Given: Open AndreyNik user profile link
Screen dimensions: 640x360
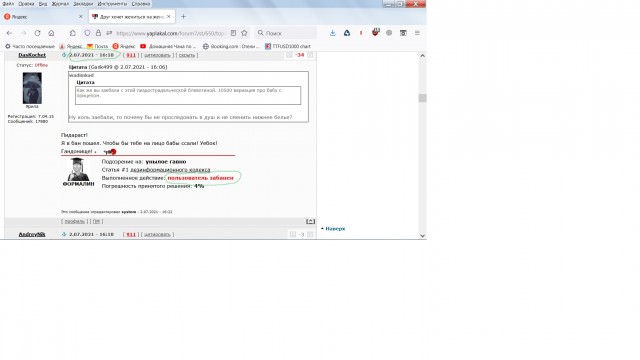Looking at the screenshot, I should (x=32, y=235).
